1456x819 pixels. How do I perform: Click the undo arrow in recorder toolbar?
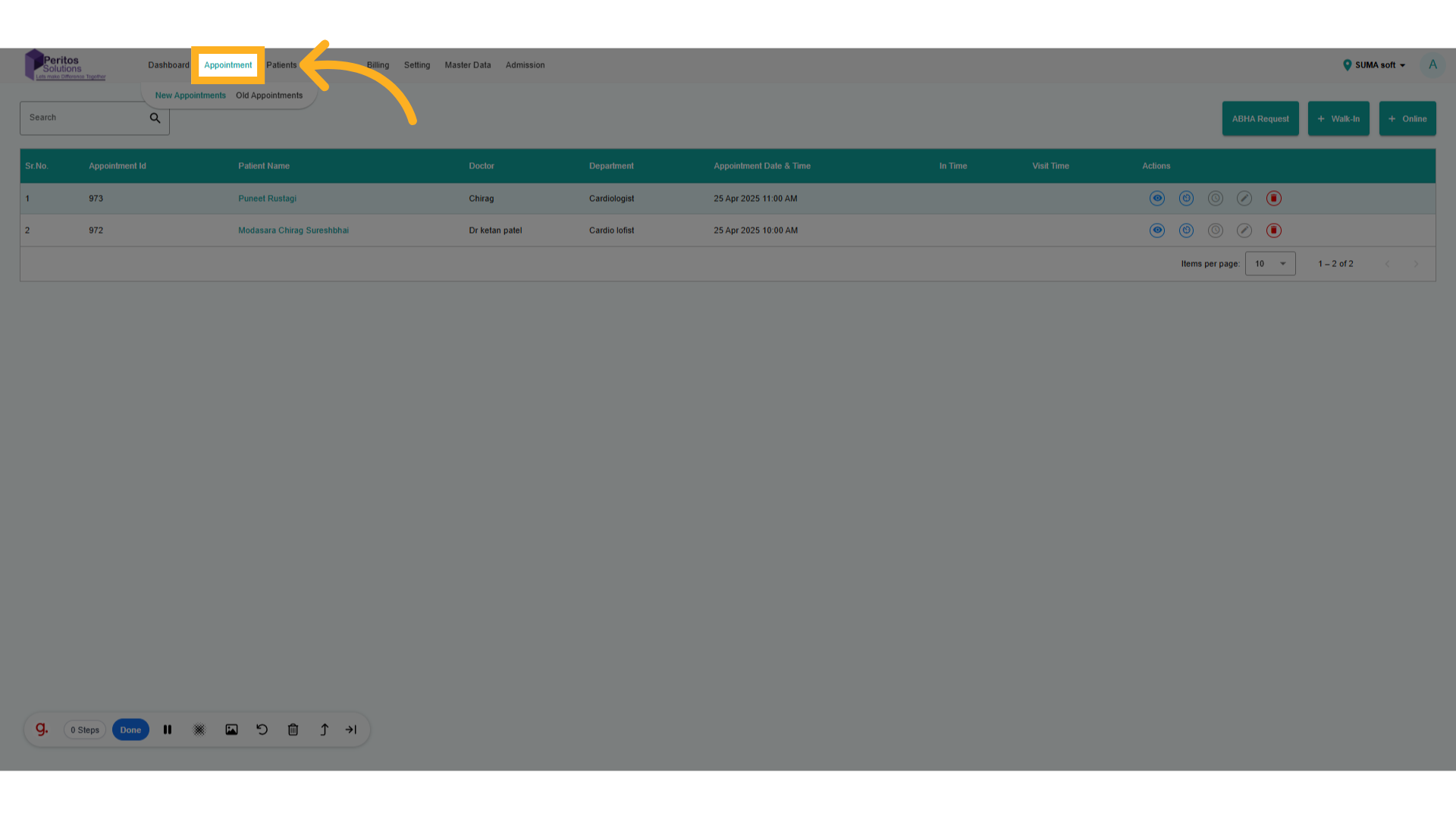coord(262,730)
